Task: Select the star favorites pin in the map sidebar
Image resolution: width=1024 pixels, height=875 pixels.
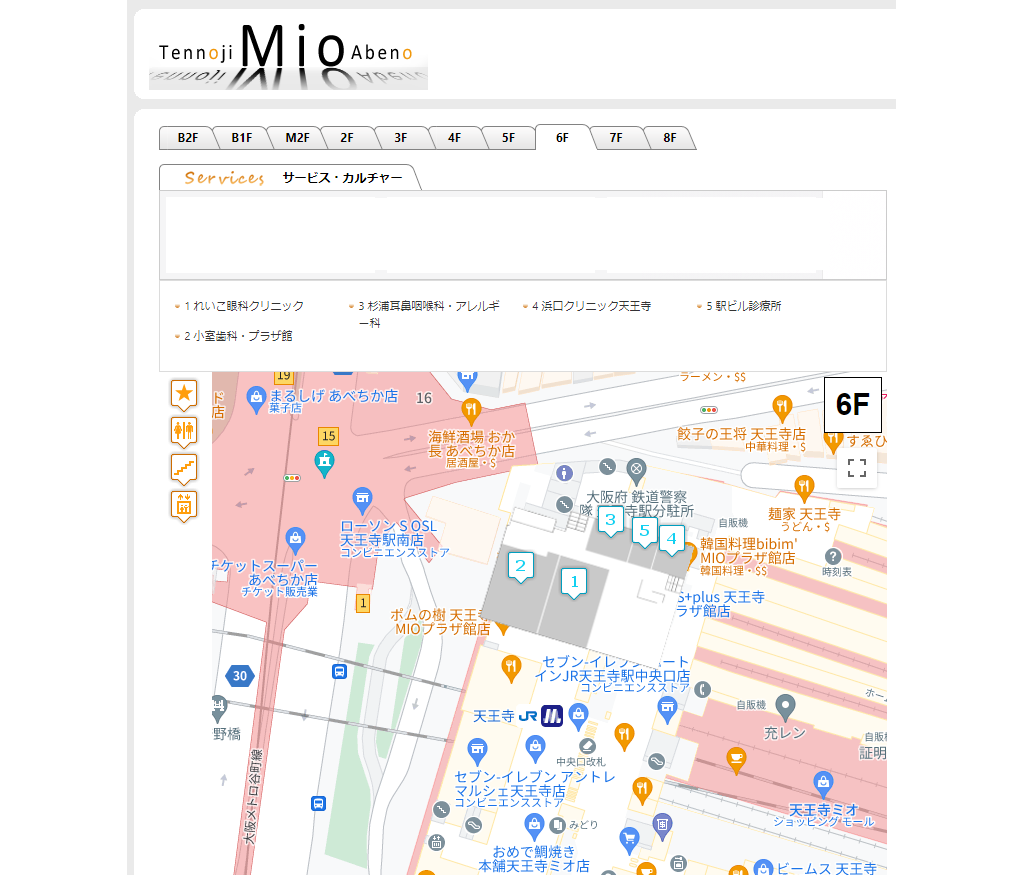Action: 183,395
